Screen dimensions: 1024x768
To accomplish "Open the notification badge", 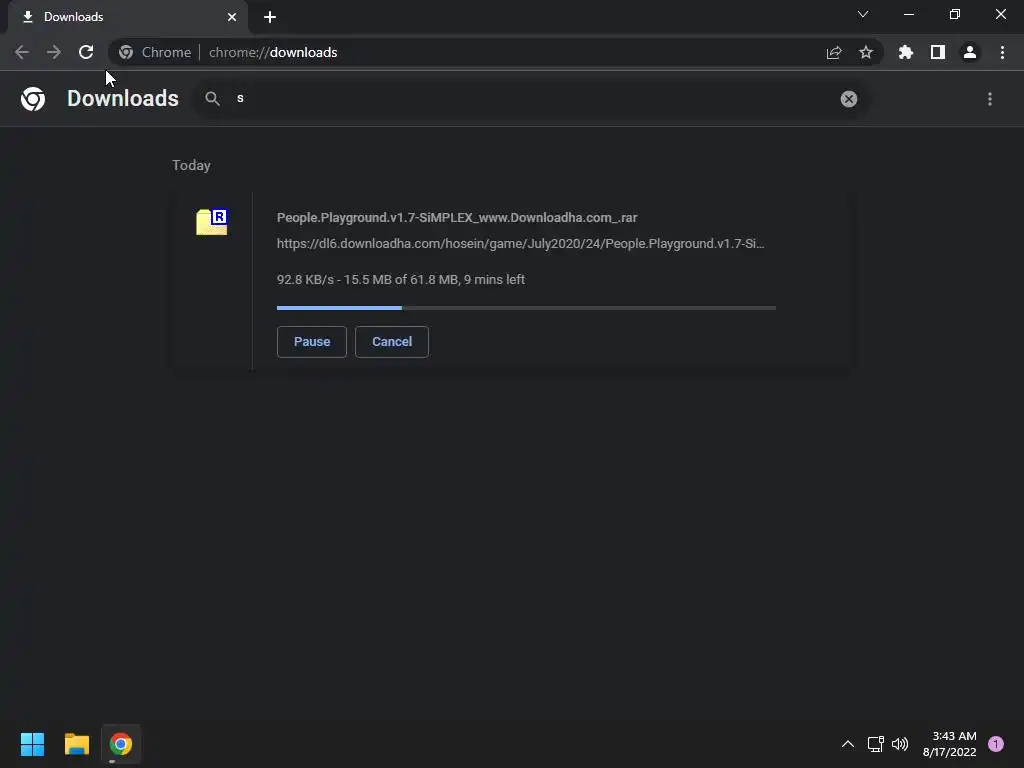I will [996, 744].
